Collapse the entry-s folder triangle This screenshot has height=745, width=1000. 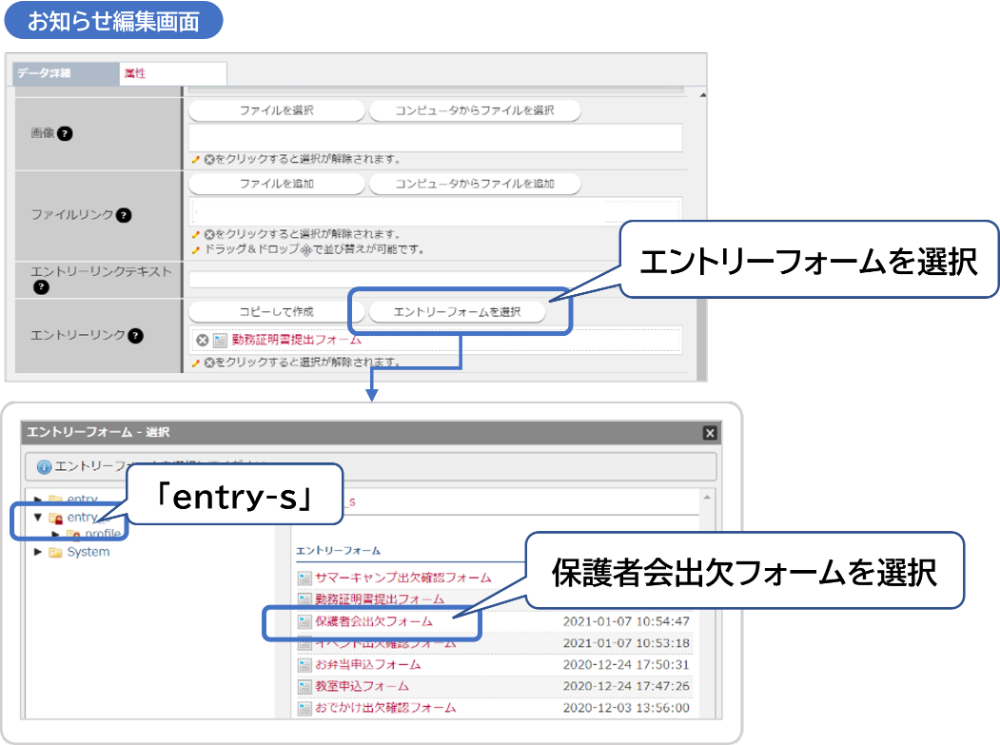[x=38, y=517]
